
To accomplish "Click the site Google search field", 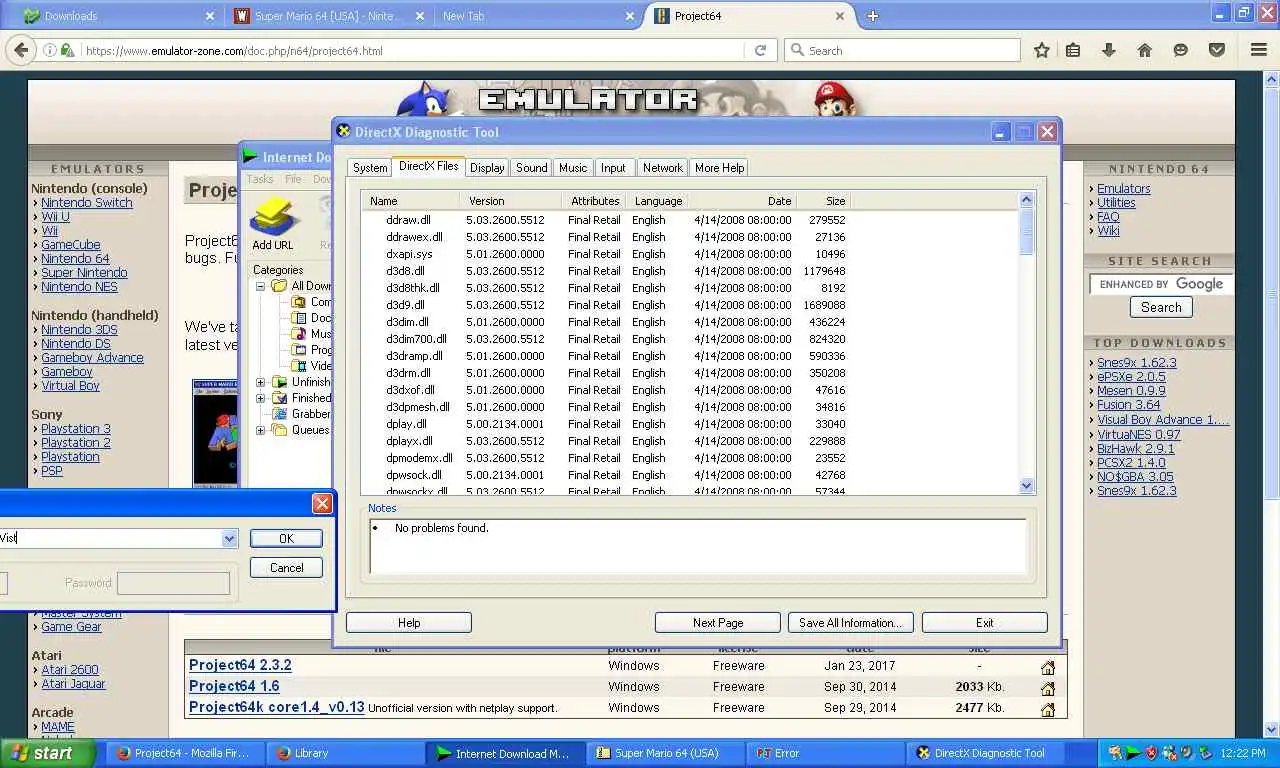I will pos(1160,284).
